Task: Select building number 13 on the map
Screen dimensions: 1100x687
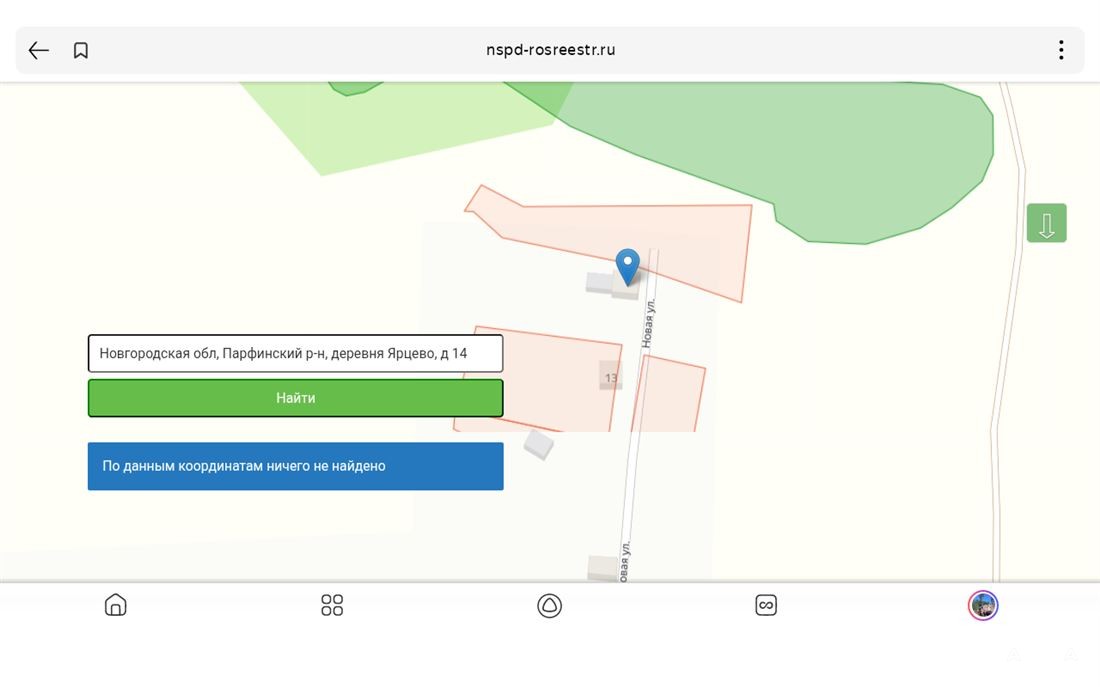Action: [x=610, y=377]
